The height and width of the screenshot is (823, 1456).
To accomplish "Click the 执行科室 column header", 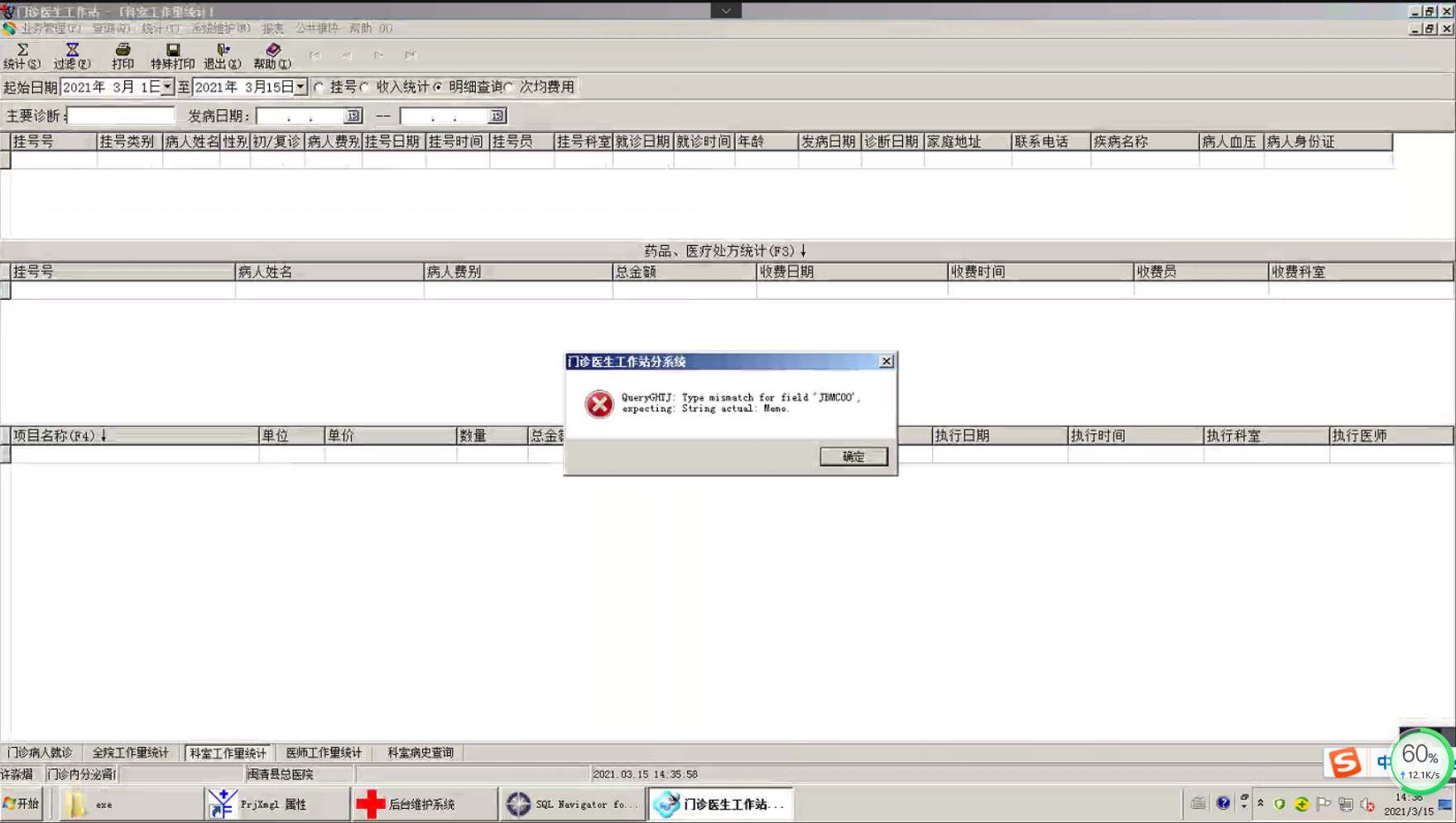I will pos(1266,436).
